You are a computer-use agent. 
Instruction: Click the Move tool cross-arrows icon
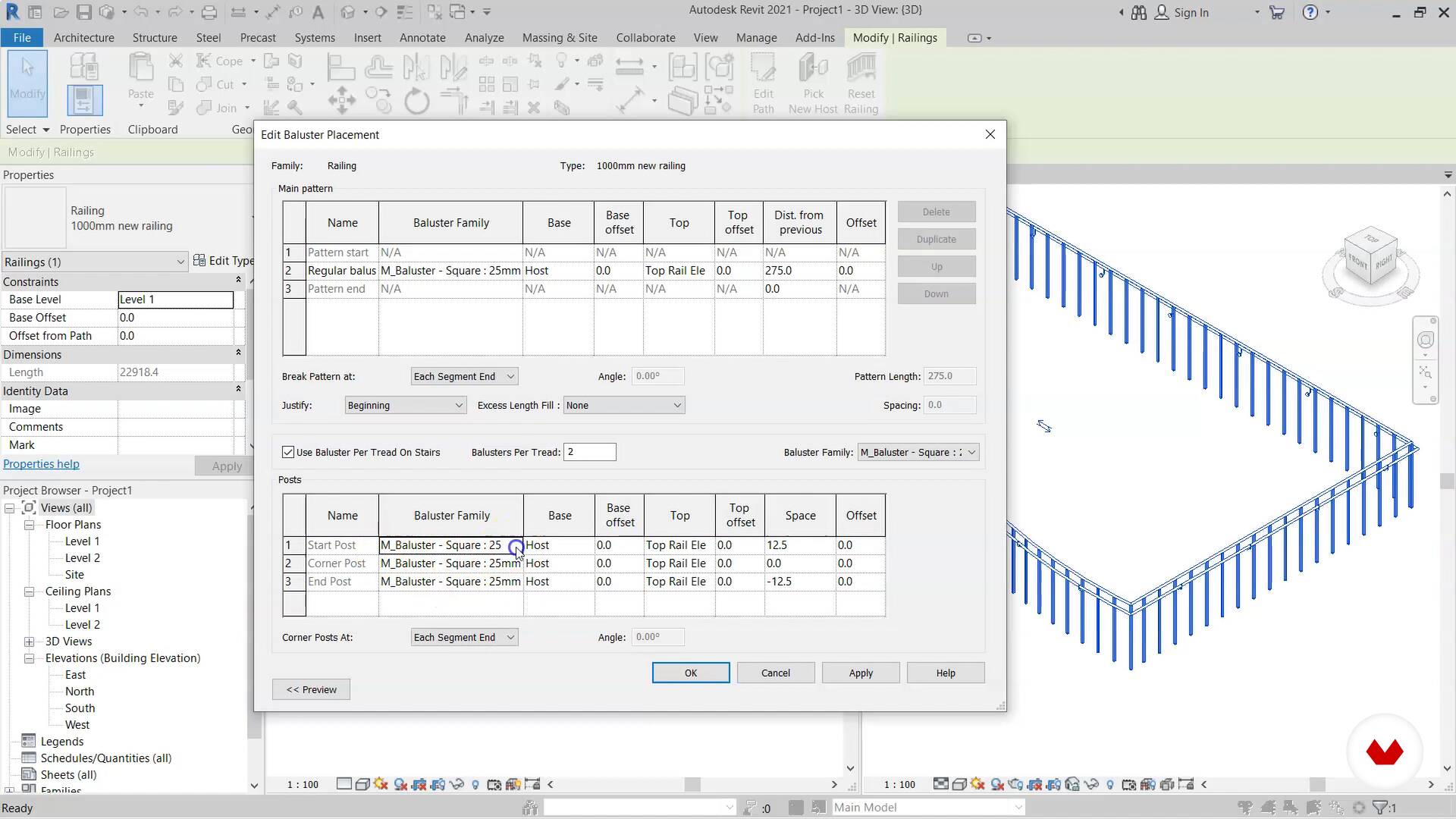click(341, 101)
